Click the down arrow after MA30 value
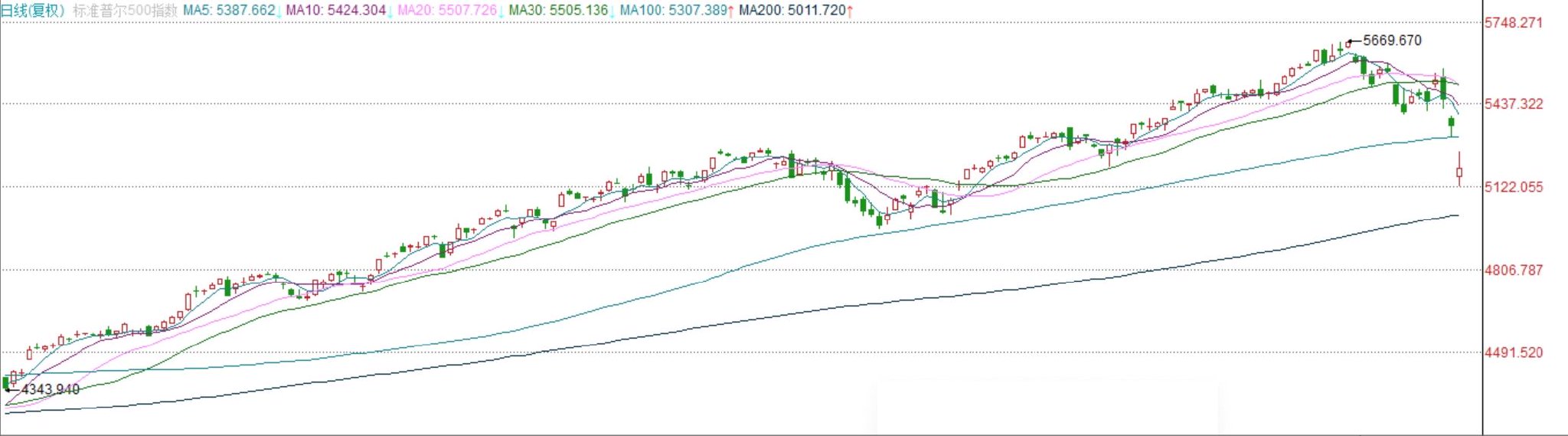Screen dimensions: 1568x436 coord(612,11)
